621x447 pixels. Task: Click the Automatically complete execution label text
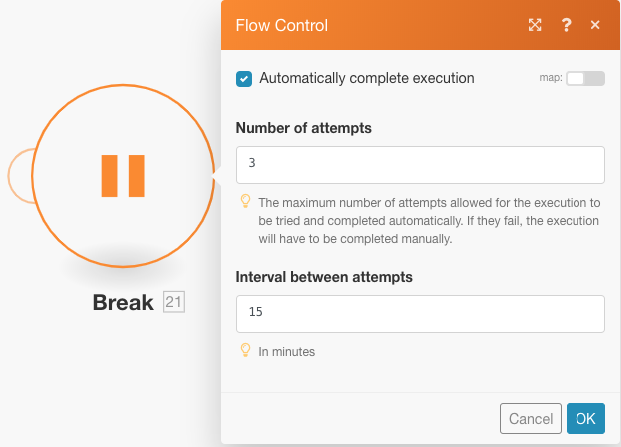tap(367, 78)
